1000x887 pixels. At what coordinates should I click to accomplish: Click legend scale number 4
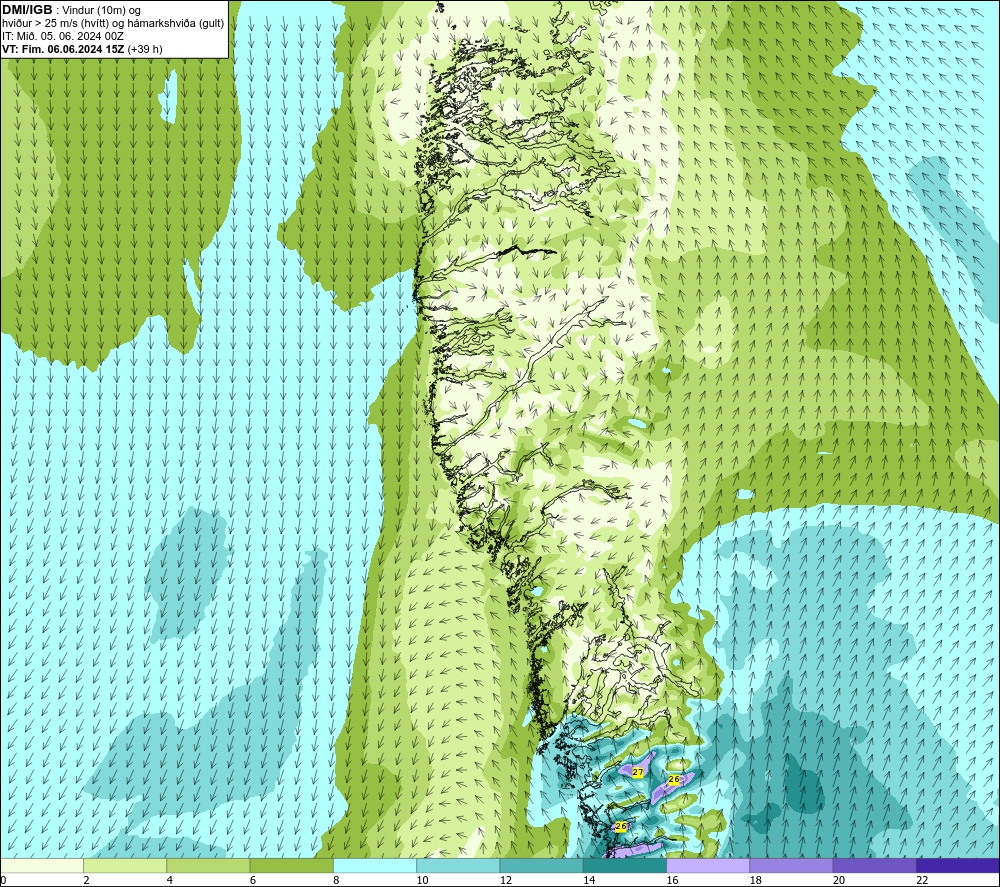[x=170, y=880]
